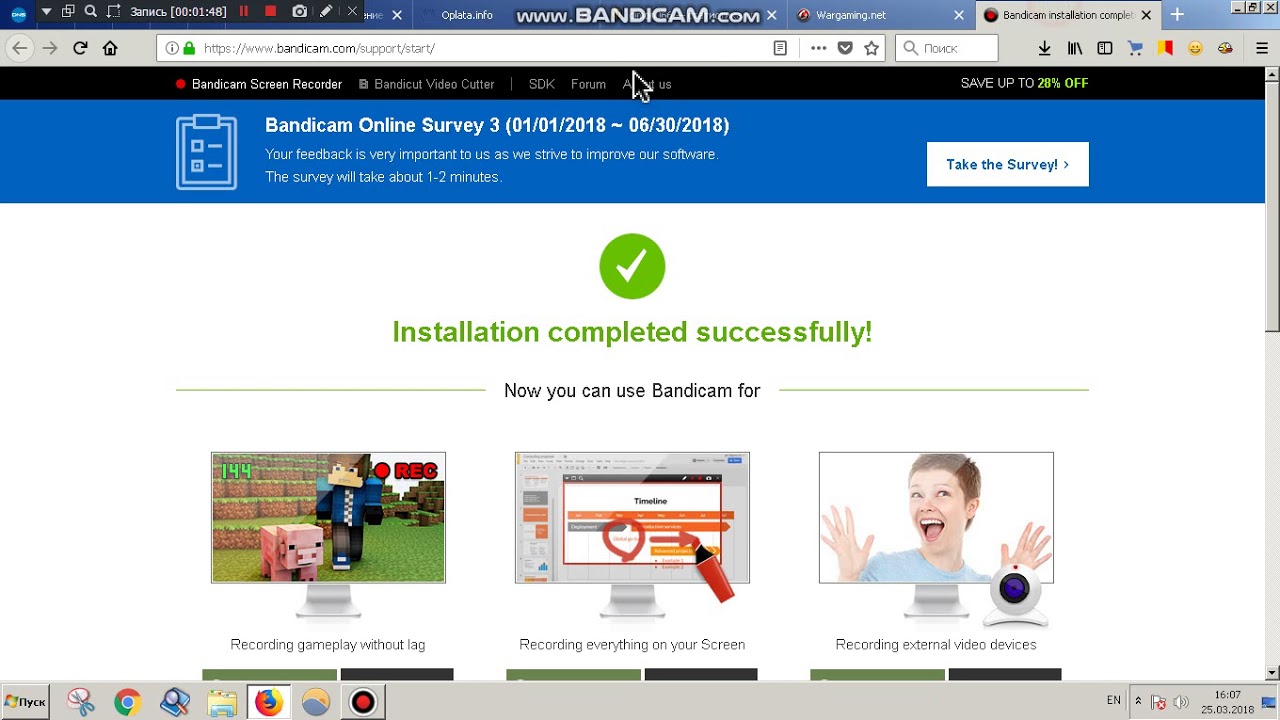Image resolution: width=1280 pixels, height=720 pixels.
Task: Go to browser home page
Action: point(110,48)
